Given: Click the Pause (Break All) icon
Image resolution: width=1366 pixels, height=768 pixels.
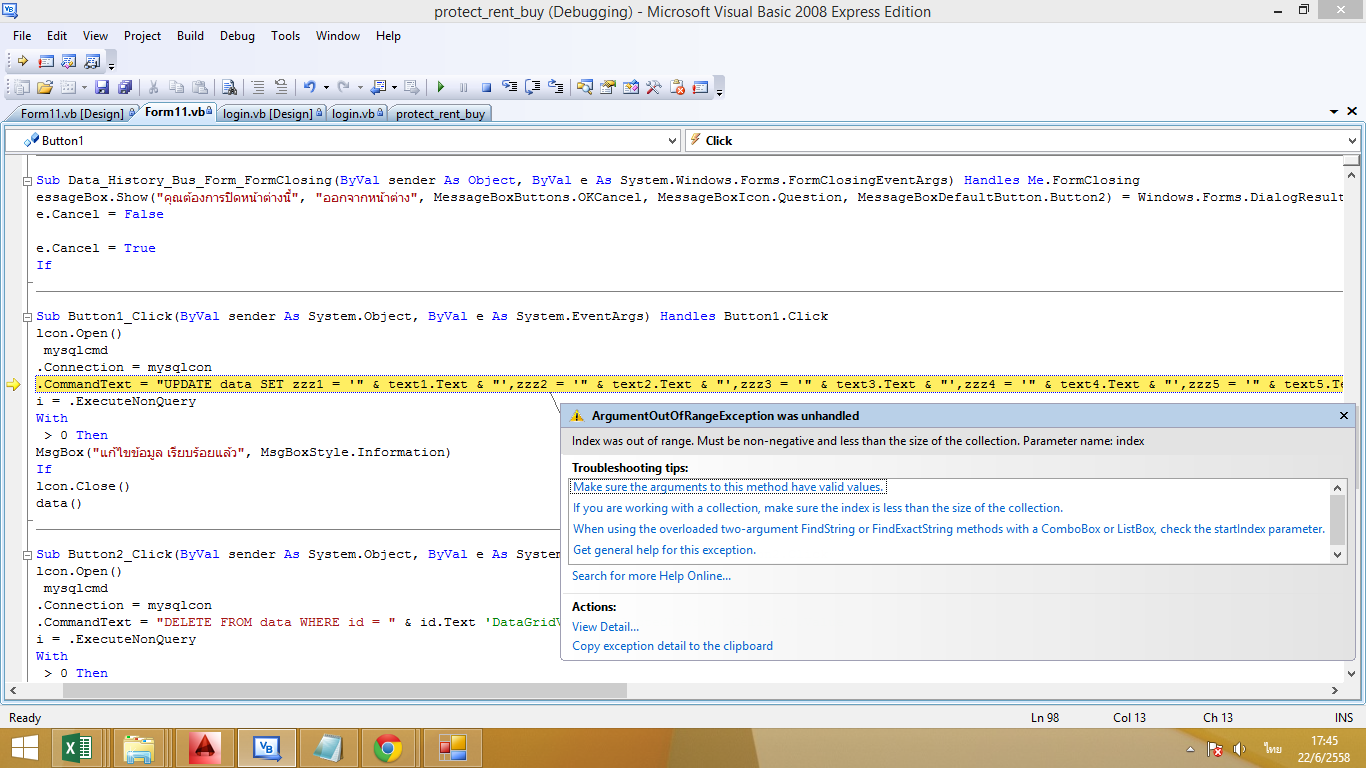Looking at the screenshot, I should [x=463, y=88].
